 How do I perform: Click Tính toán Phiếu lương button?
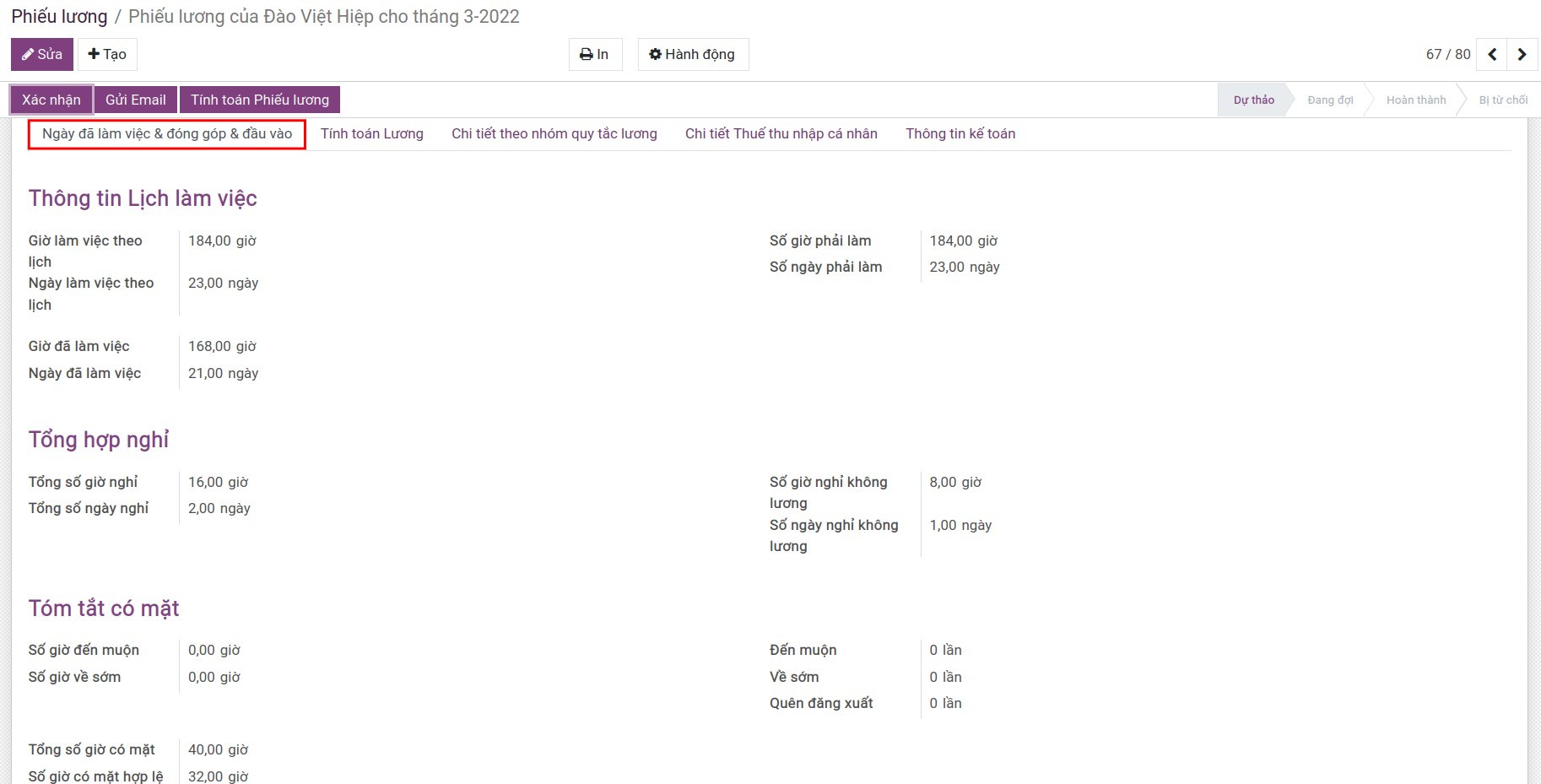pos(260,100)
